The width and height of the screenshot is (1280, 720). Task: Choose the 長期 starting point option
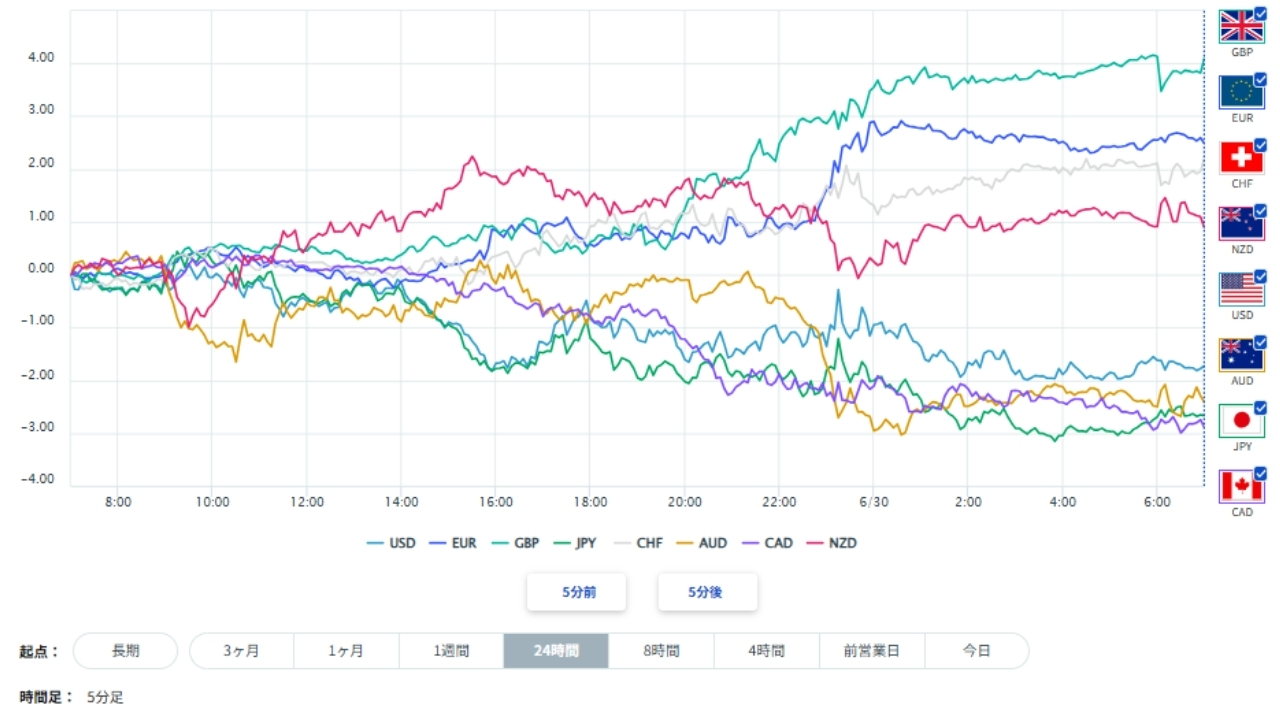pos(125,651)
